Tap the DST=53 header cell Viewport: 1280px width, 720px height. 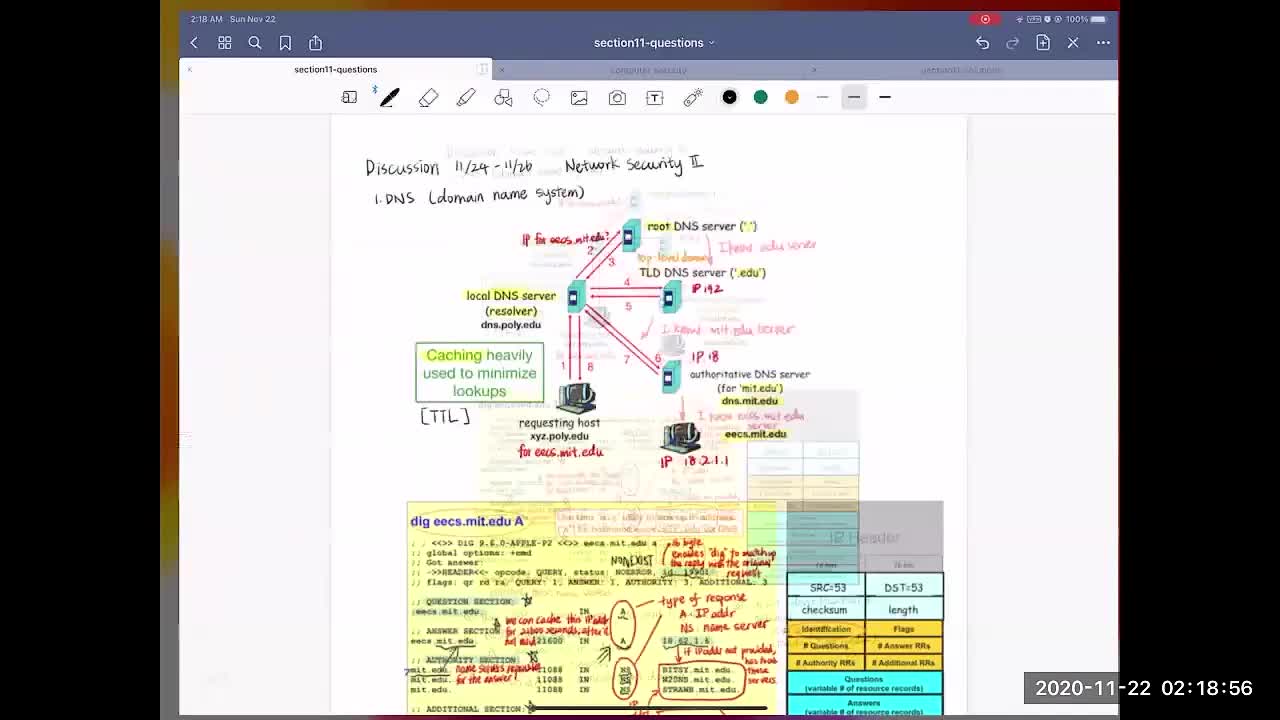click(x=903, y=588)
